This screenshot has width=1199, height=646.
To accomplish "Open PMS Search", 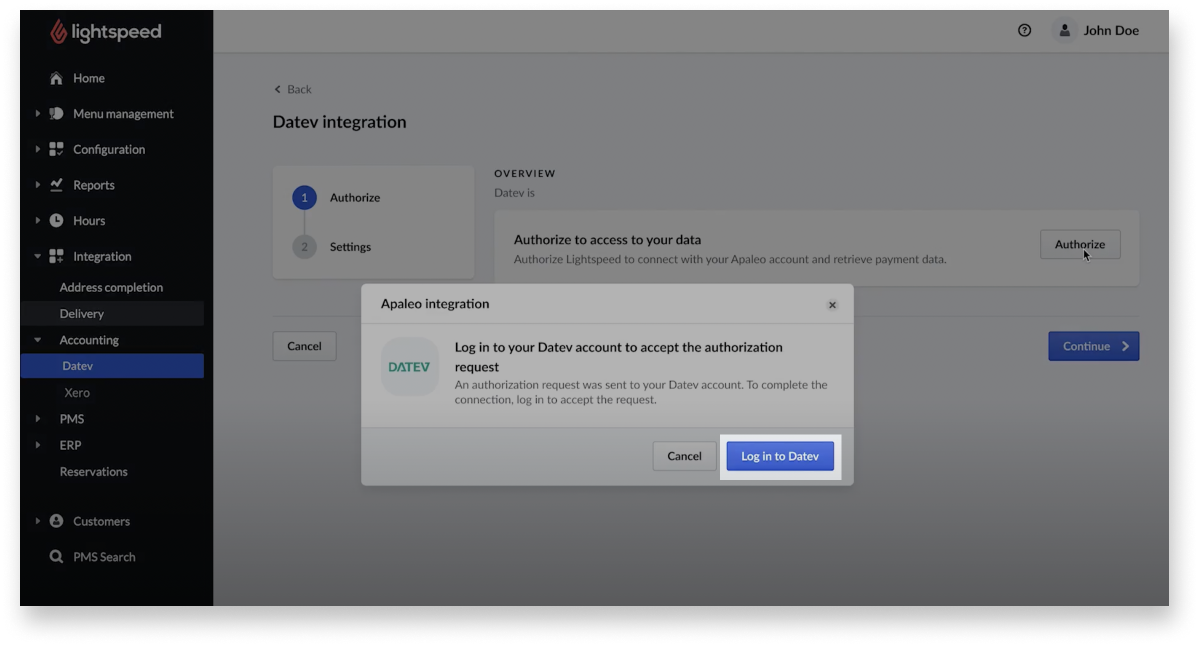I will (104, 557).
